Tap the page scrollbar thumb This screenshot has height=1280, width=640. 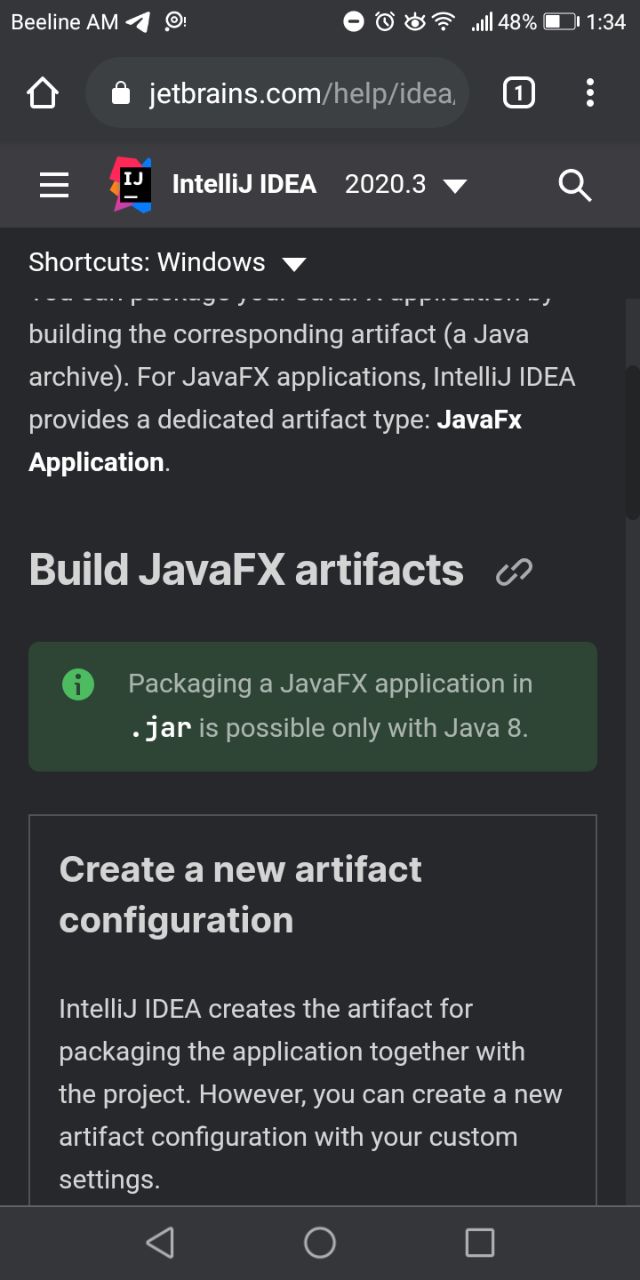(632, 442)
